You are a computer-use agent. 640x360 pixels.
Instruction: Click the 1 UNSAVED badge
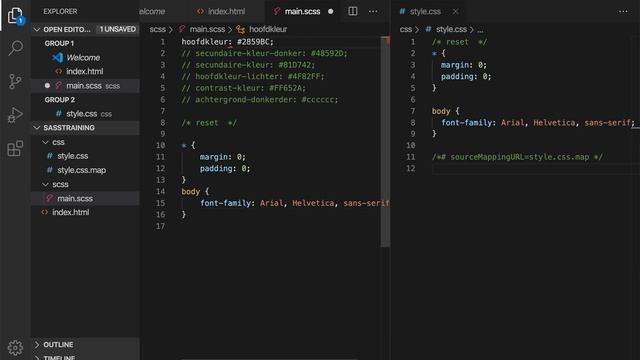118,29
